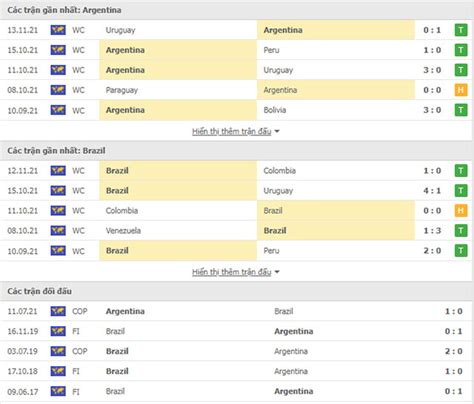Click the flag icon for the 09.06.17 FI match
The width and height of the screenshot is (474, 404).
point(58,391)
